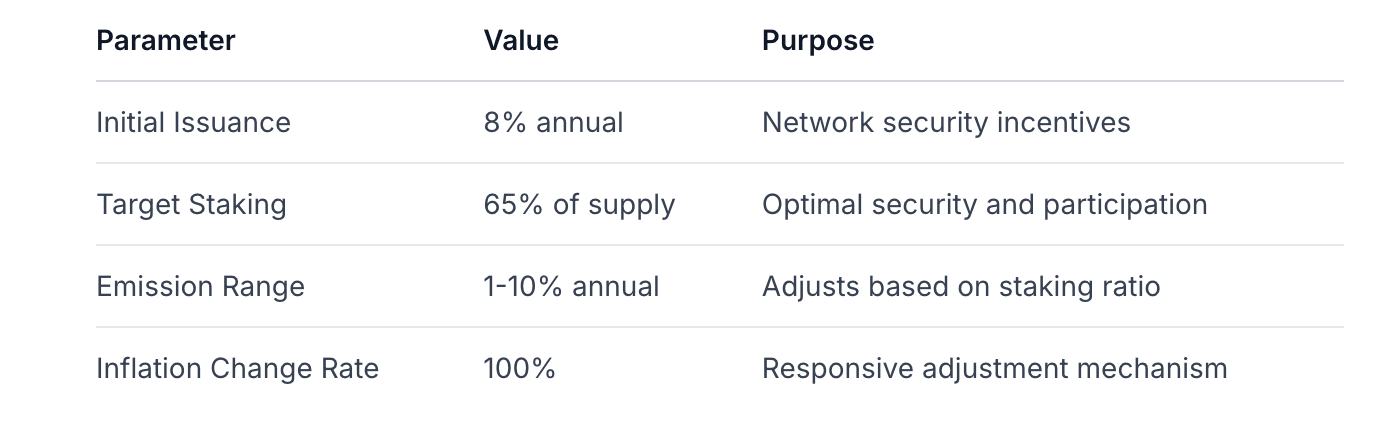The height and width of the screenshot is (440, 1396).
Task: Click the Value column header
Action: 521,41
